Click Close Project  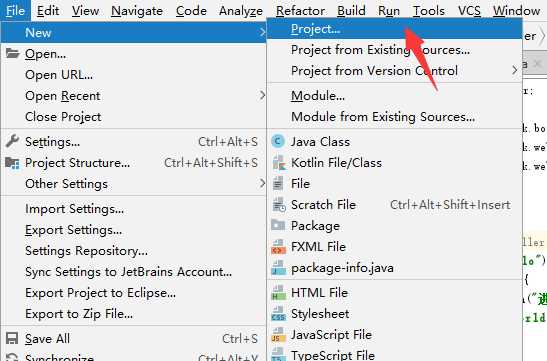pos(63,116)
